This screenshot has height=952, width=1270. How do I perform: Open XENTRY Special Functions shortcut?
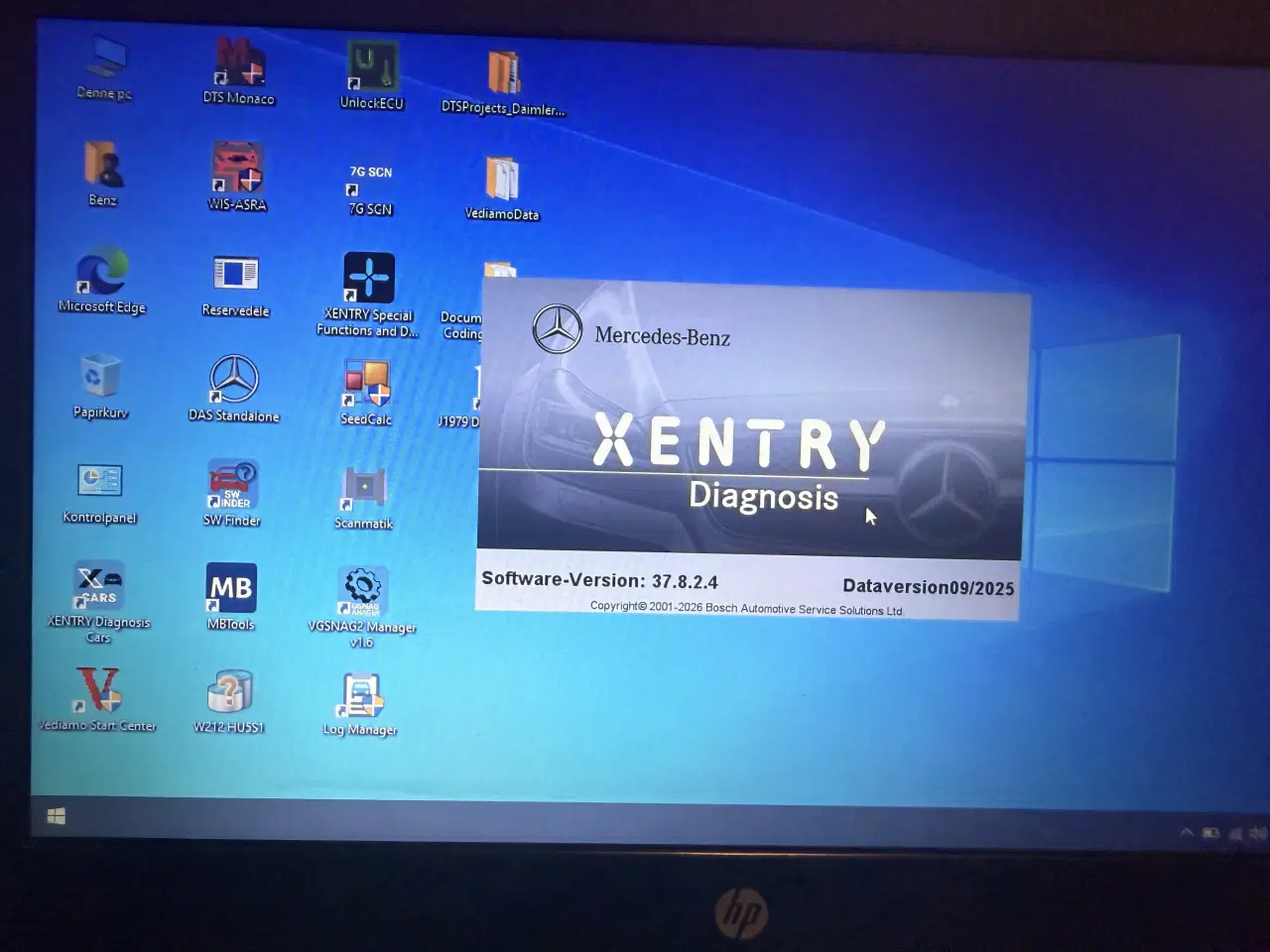pyautogui.click(x=367, y=281)
